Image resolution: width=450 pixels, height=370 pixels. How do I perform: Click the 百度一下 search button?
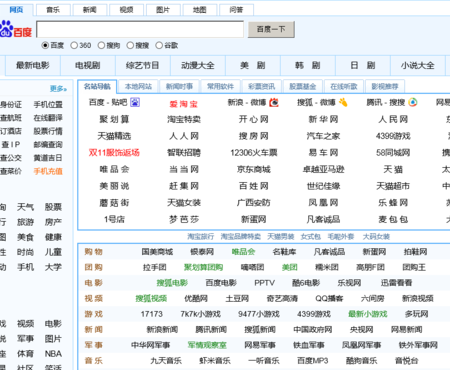pos(271,29)
